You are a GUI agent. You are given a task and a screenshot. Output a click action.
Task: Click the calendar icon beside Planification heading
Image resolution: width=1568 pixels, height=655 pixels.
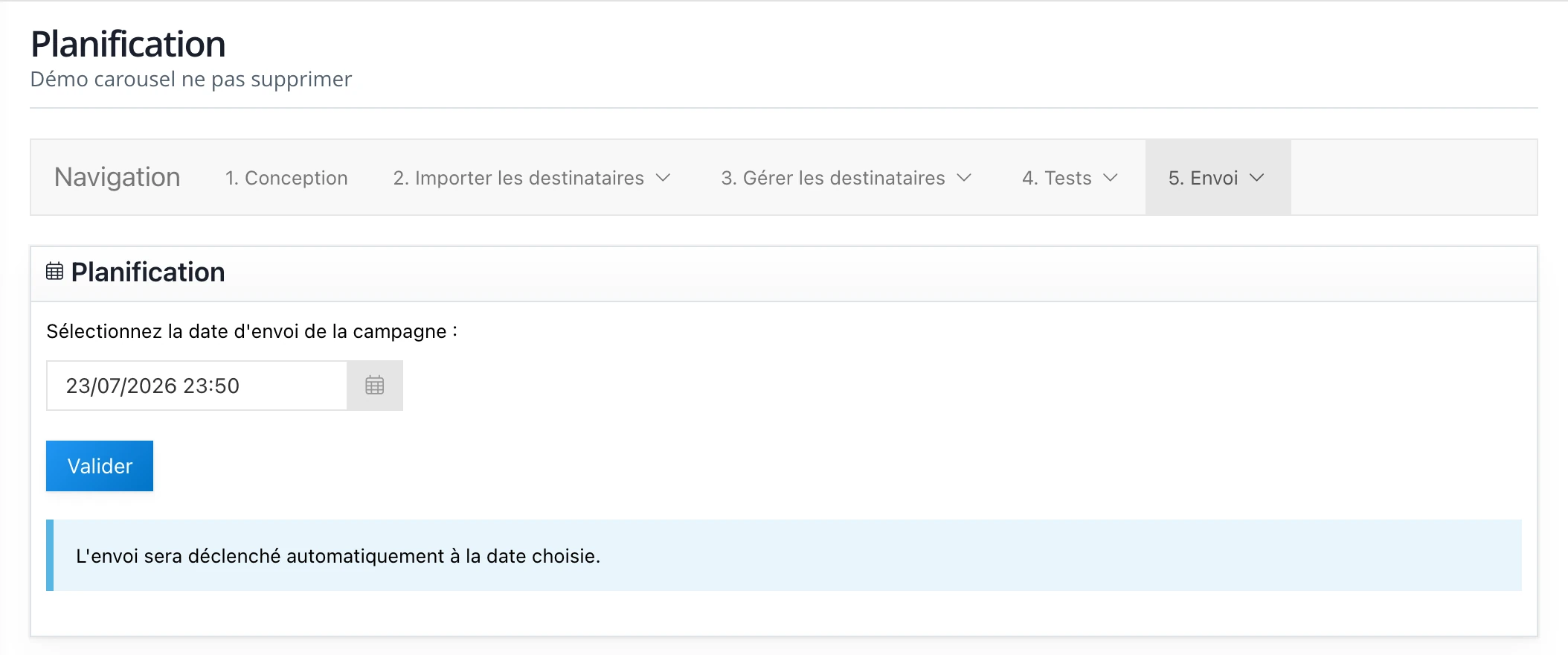(x=54, y=272)
